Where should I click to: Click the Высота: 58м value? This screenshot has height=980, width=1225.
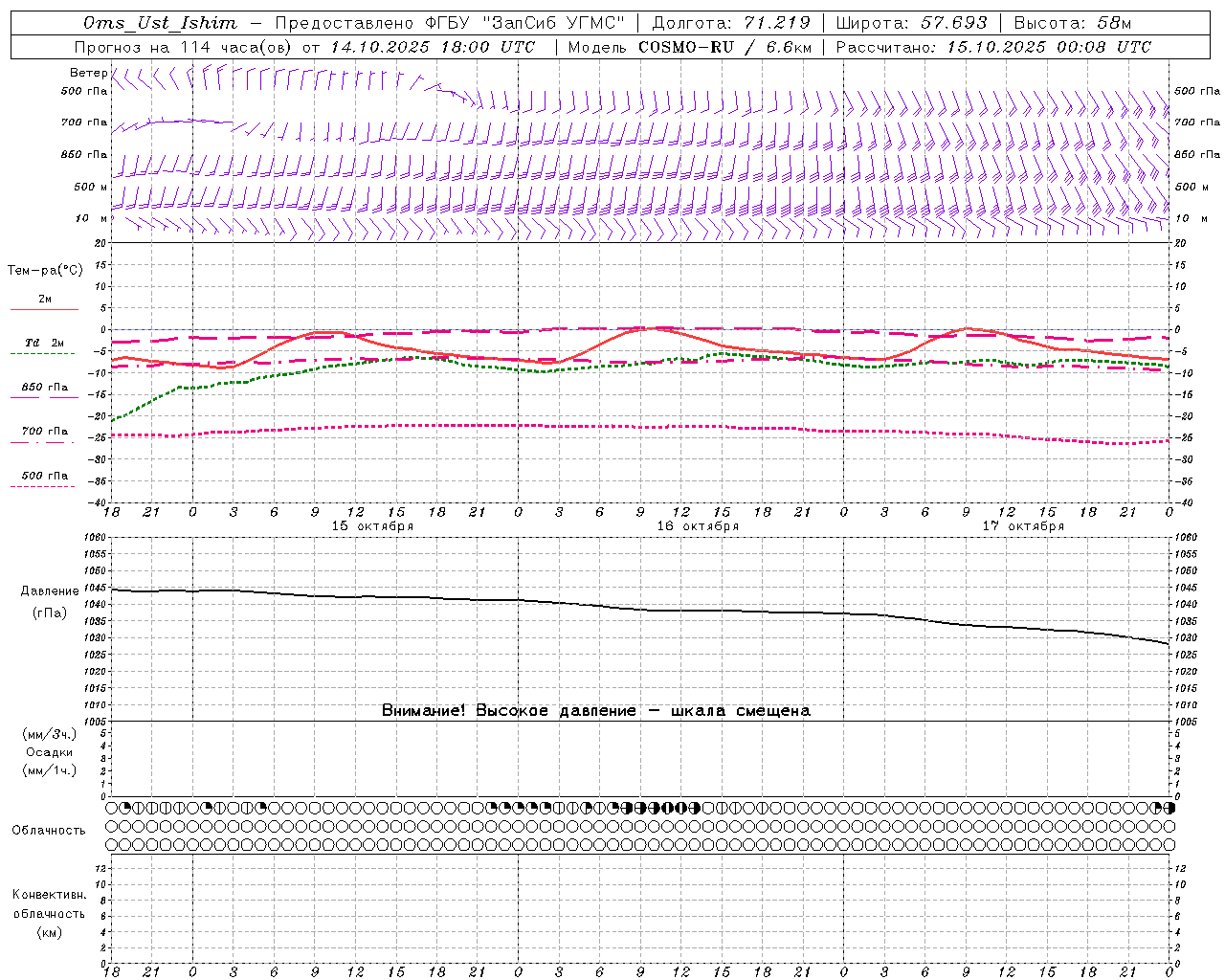pyautogui.click(x=1073, y=23)
